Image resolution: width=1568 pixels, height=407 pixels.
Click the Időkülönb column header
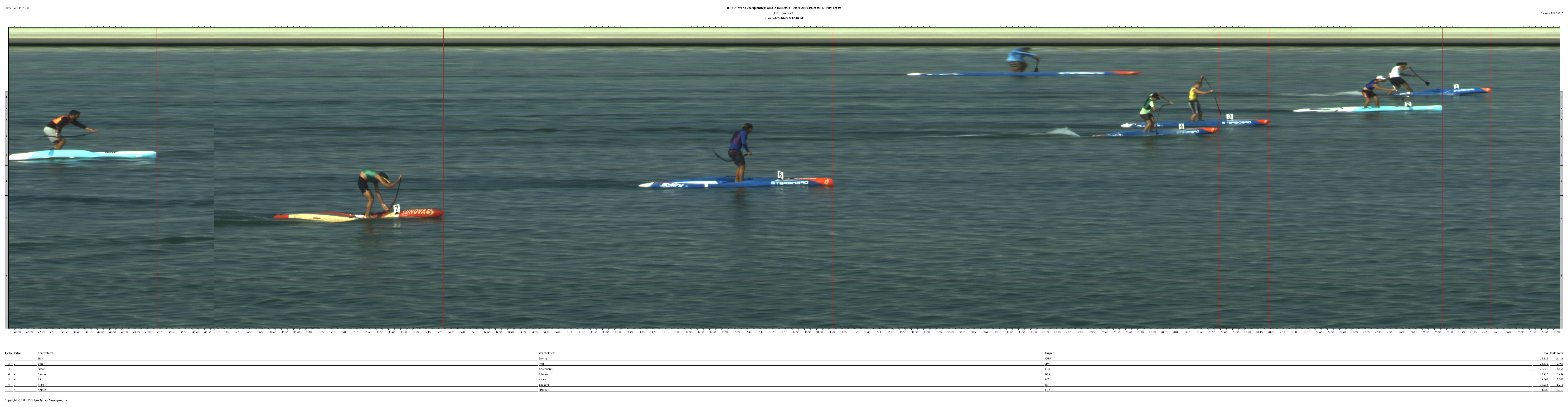pos(1556,353)
